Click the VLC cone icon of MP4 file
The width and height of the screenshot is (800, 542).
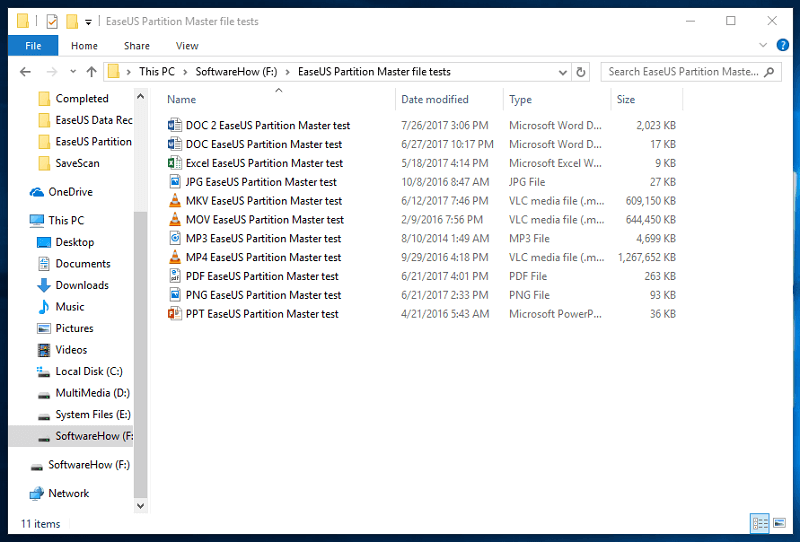tap(174, 257)
